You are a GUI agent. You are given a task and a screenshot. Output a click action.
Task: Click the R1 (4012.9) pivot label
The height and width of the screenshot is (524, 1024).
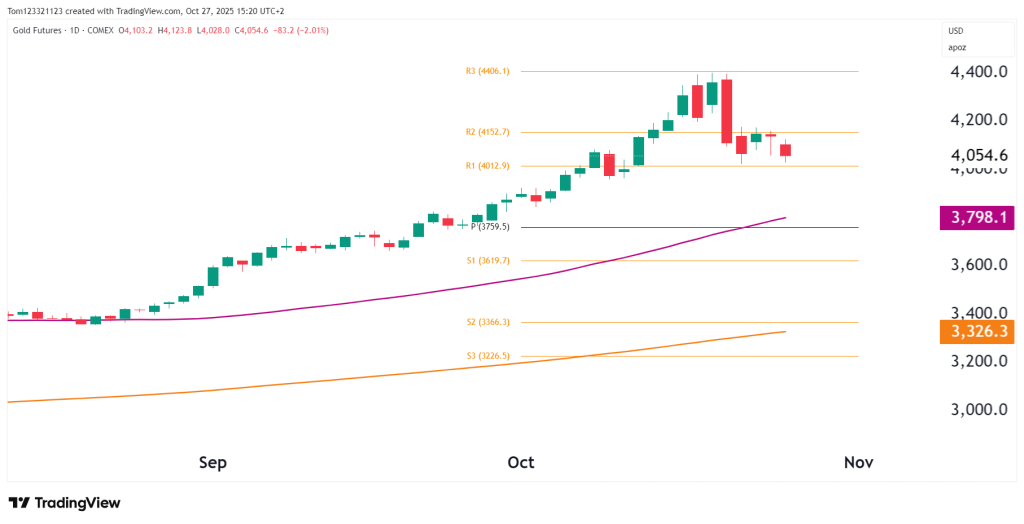pyautogui.click(x=488, y=166)
